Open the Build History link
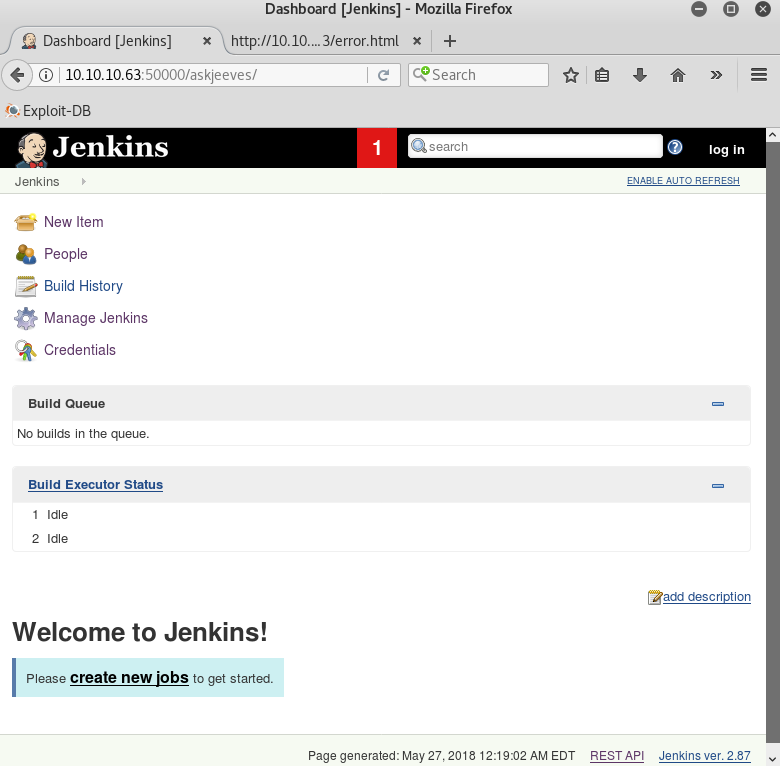Screen dimensions: 780x766 (x=83, y=286)
